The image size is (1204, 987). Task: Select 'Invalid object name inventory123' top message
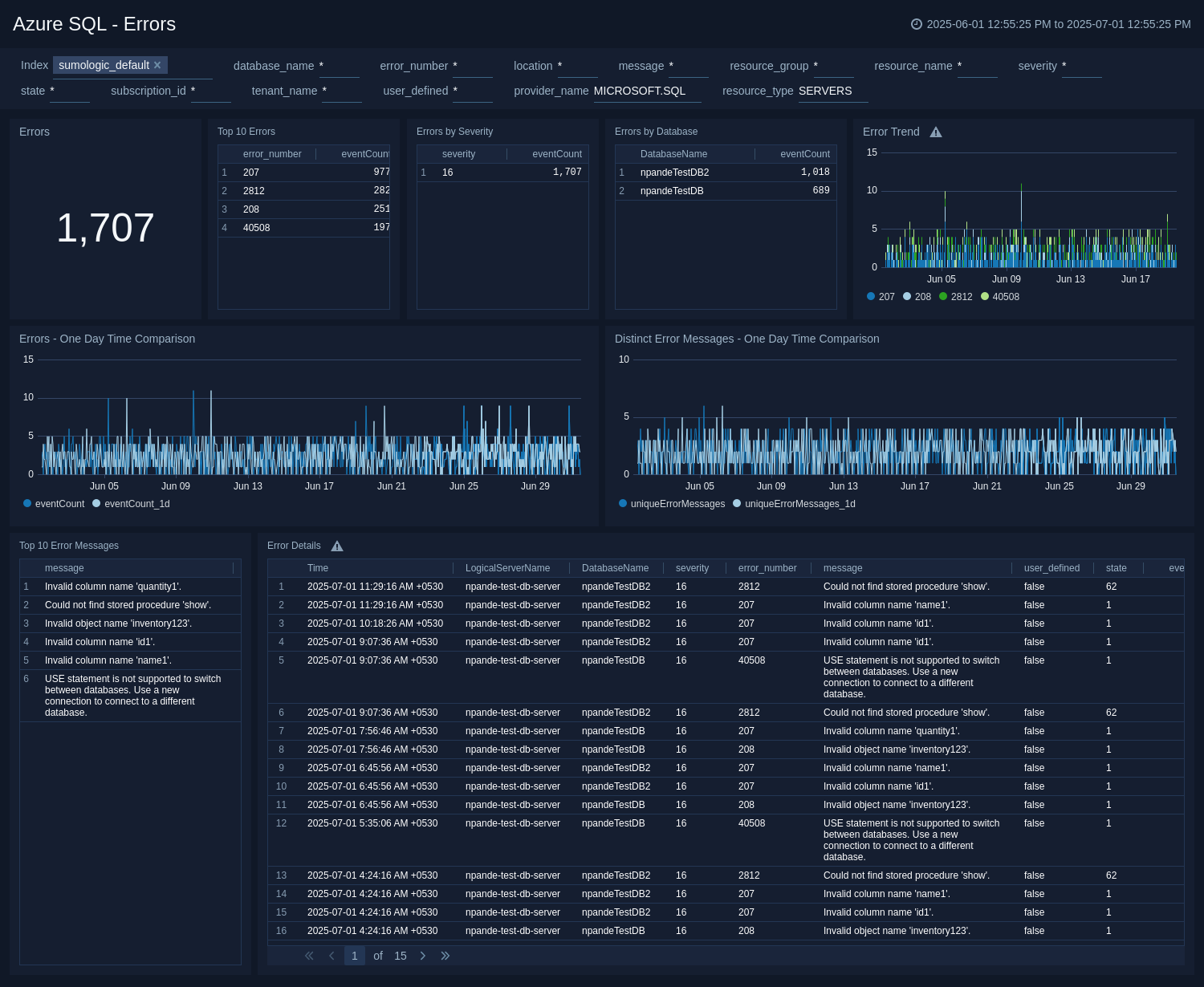pos(130,623)
